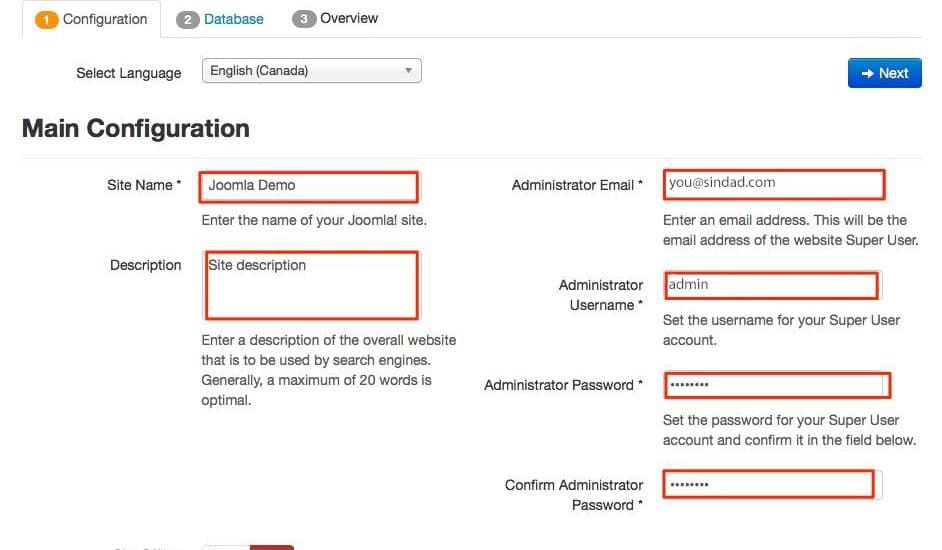Open the Database tab
The image size is (942, 550).
(x=220, y=19)
